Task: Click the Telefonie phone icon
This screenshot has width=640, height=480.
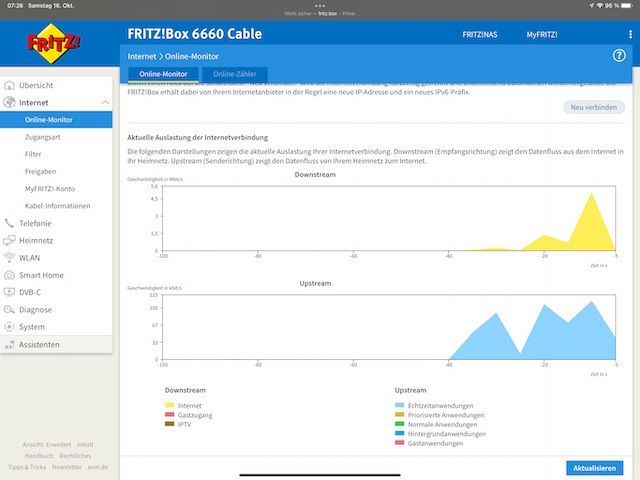Action: pos(9,223)
